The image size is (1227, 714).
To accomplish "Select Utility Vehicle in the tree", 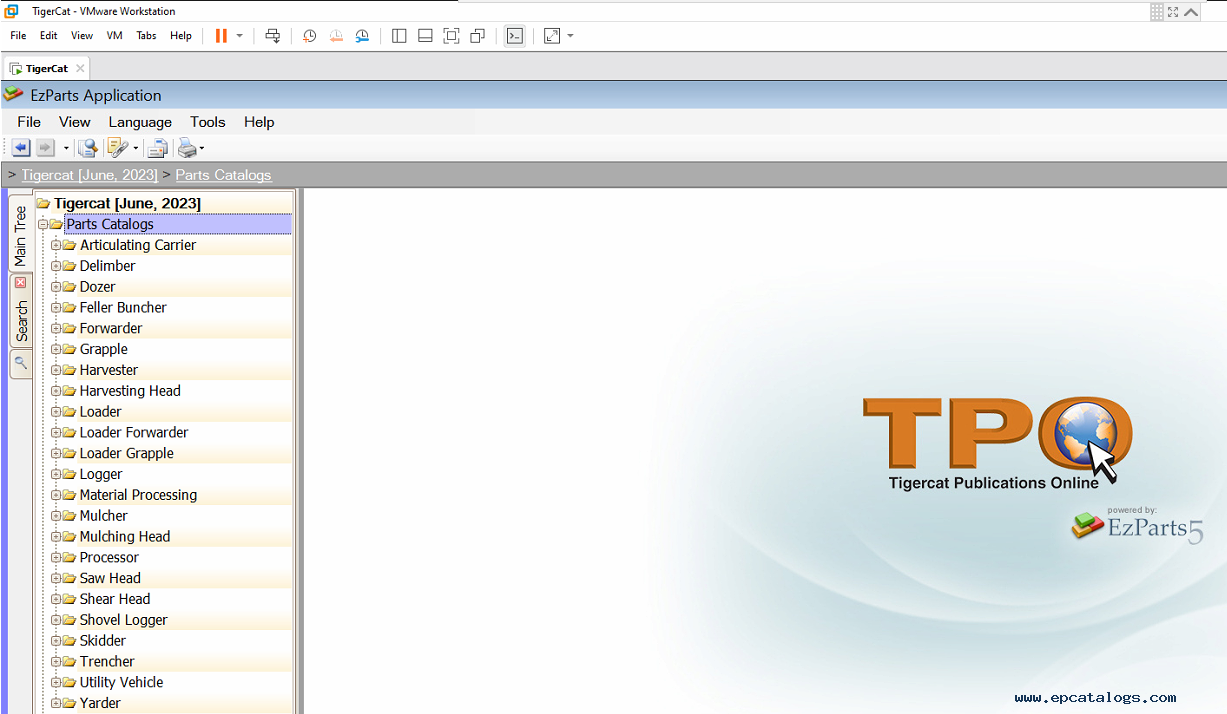I will [121, 682].
